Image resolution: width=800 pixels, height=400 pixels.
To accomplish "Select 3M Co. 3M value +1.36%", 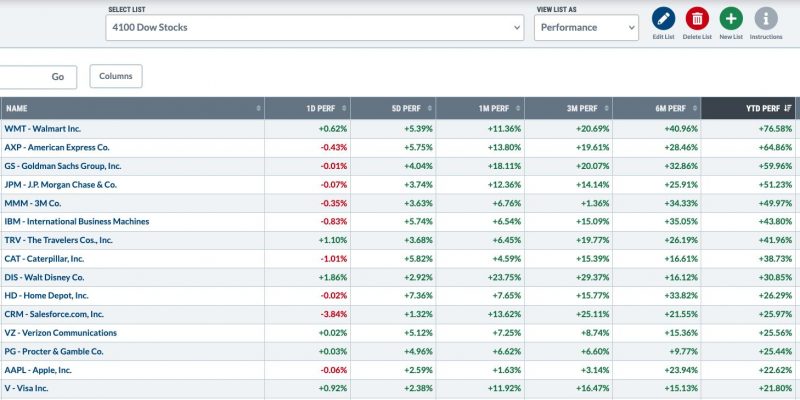I will (595, 203).
